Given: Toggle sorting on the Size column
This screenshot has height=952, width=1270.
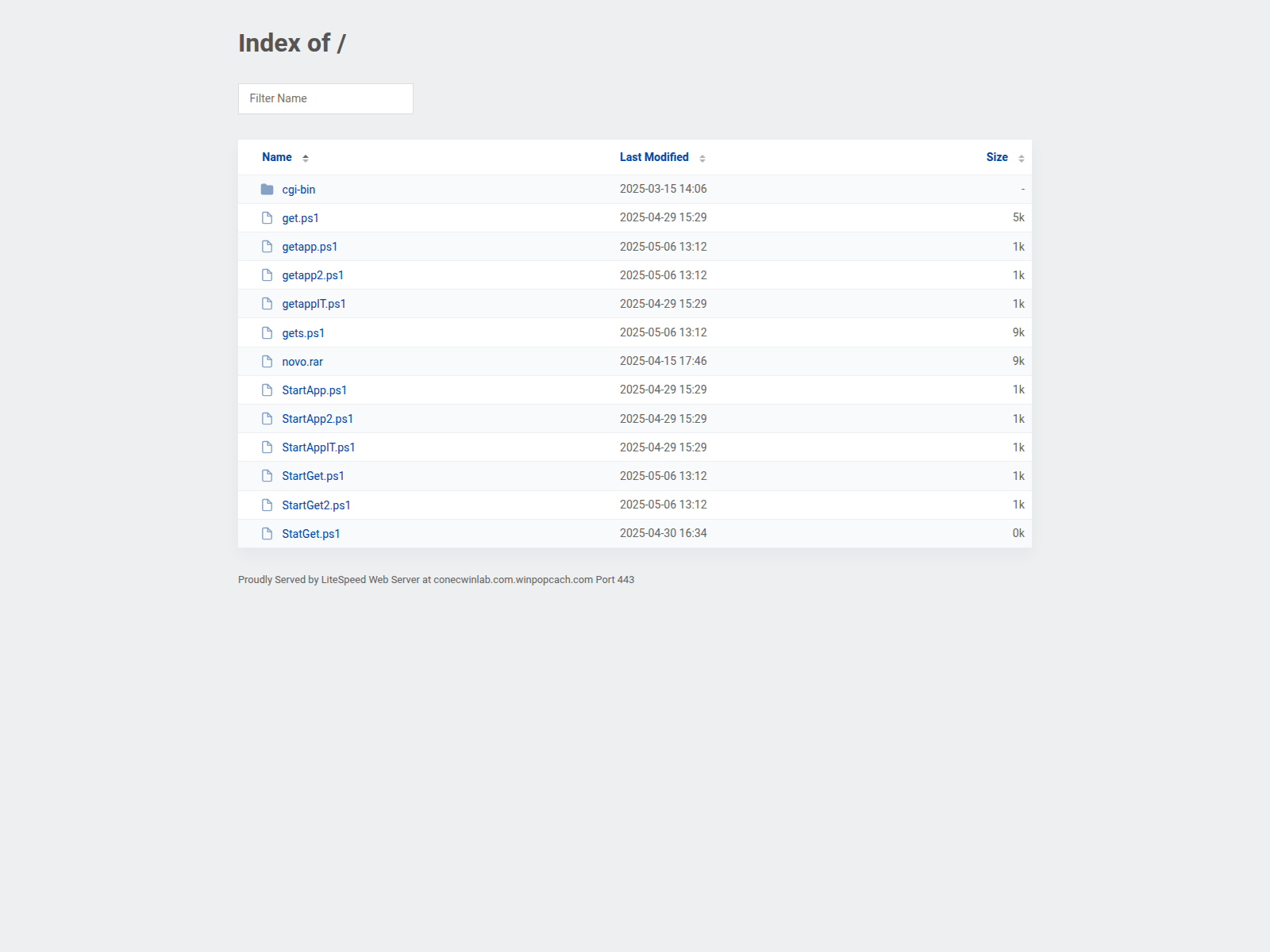Looking at the screenshot, I should 996,157.
